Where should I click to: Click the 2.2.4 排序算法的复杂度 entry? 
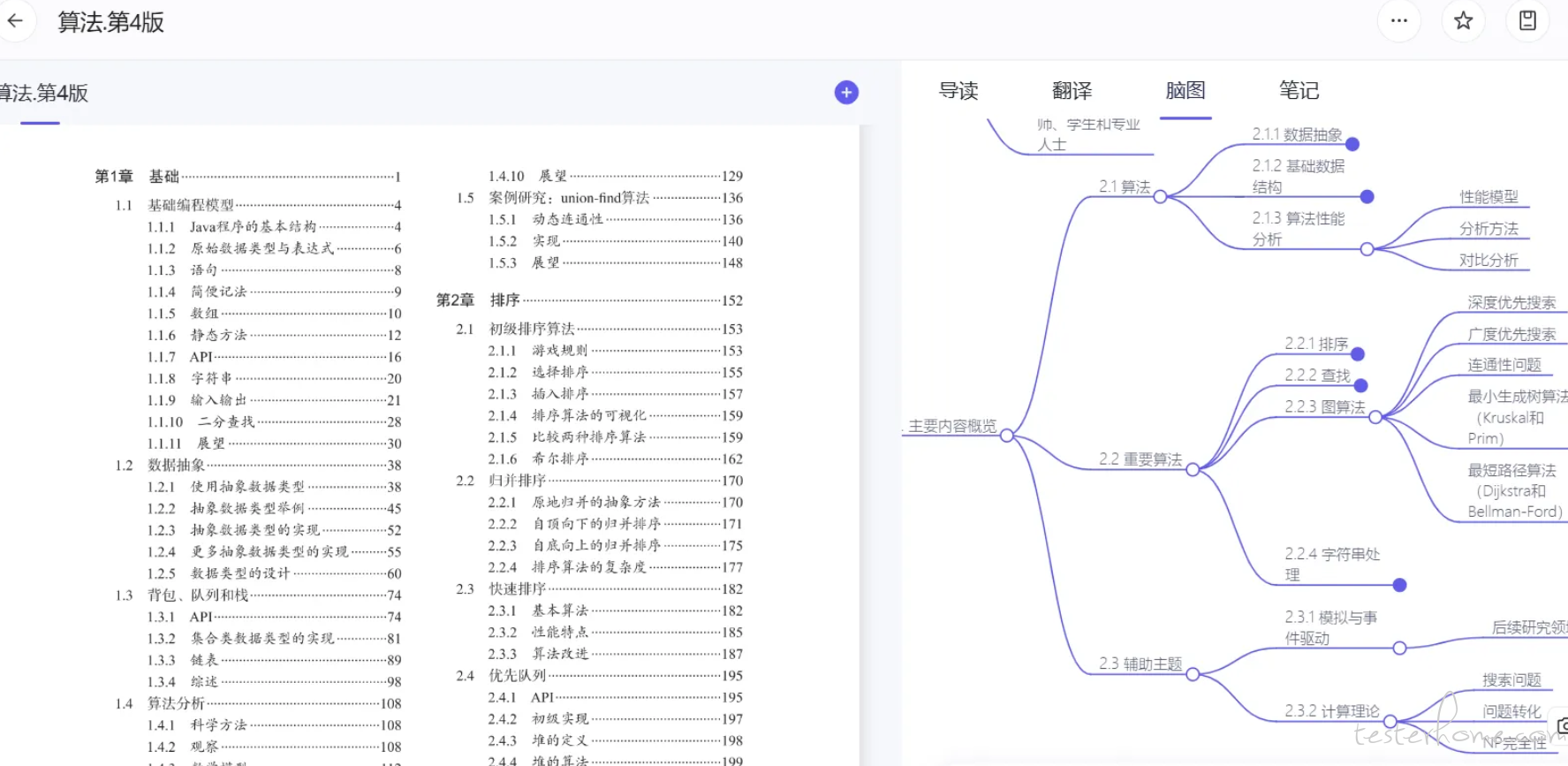pyautogui.click(x=616, y=567)
